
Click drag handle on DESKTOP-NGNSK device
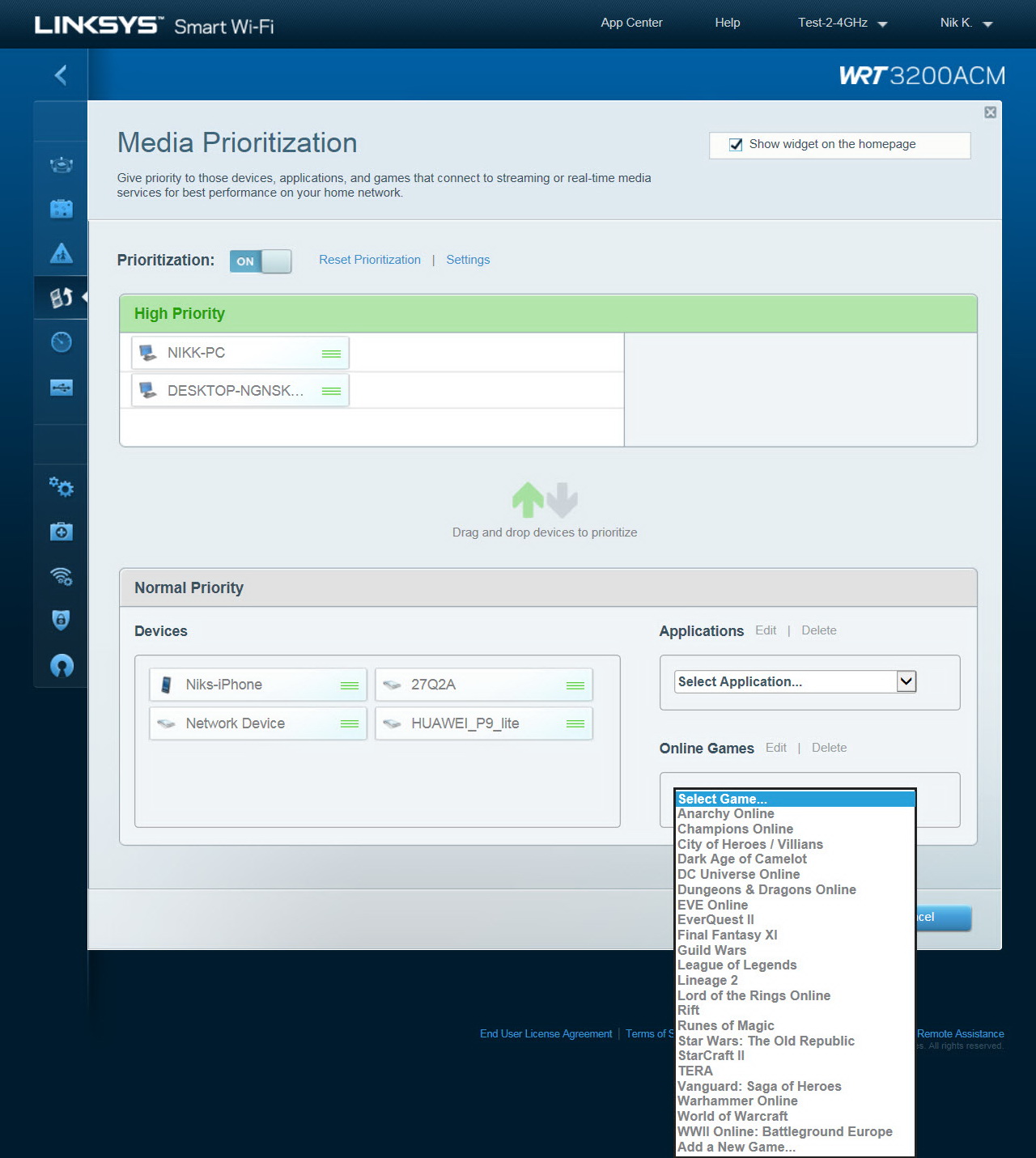coord(331,391)
